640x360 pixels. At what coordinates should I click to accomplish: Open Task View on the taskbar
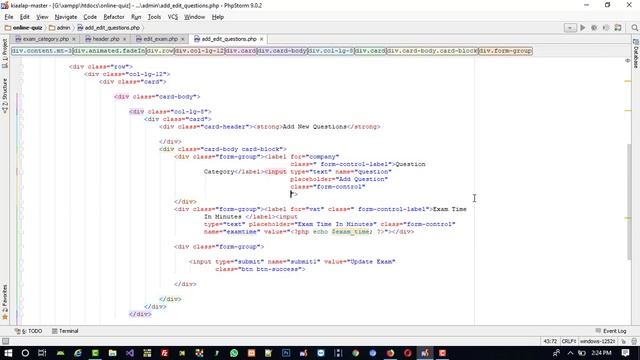42,353
